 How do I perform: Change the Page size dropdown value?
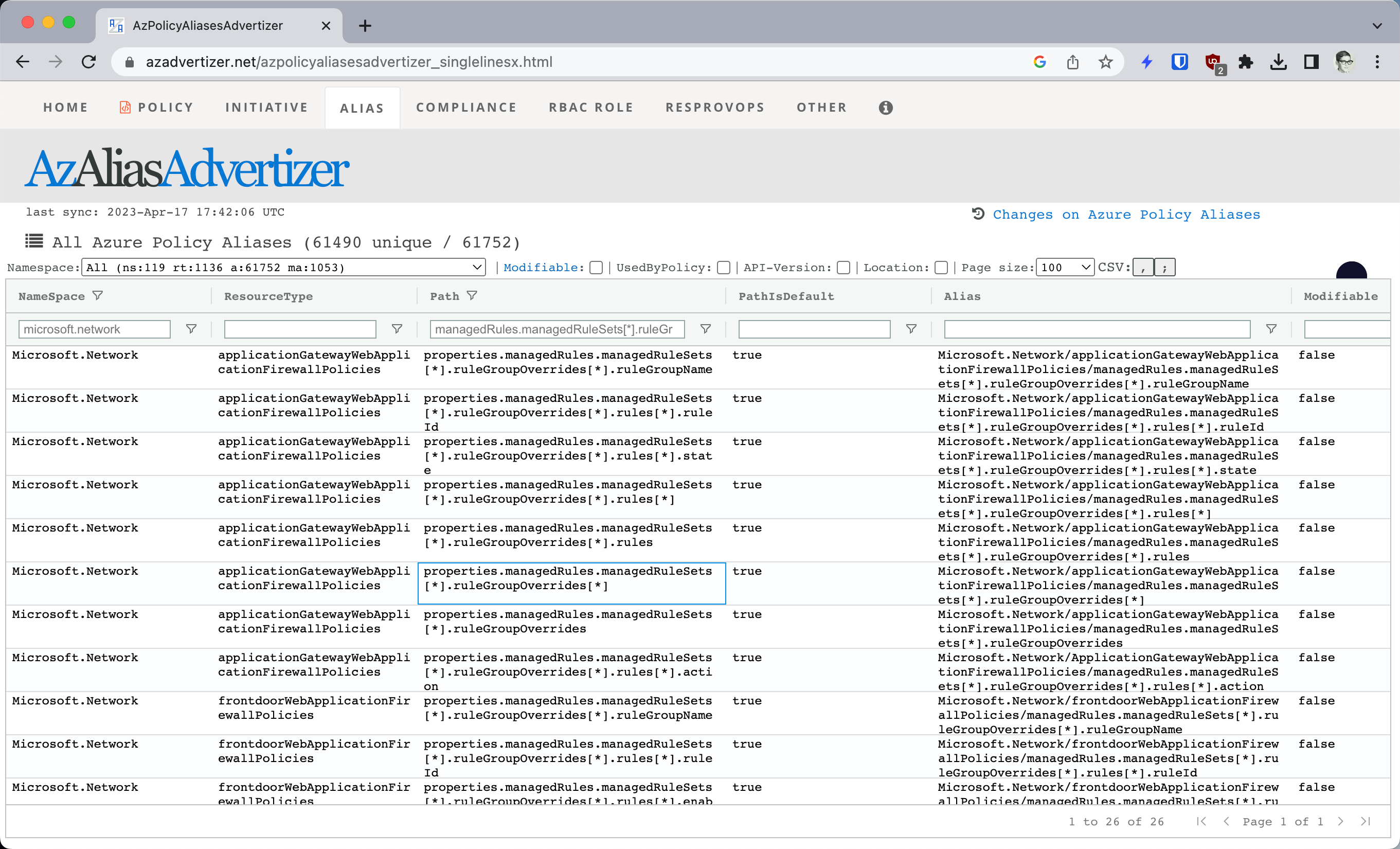[1065, 267]
